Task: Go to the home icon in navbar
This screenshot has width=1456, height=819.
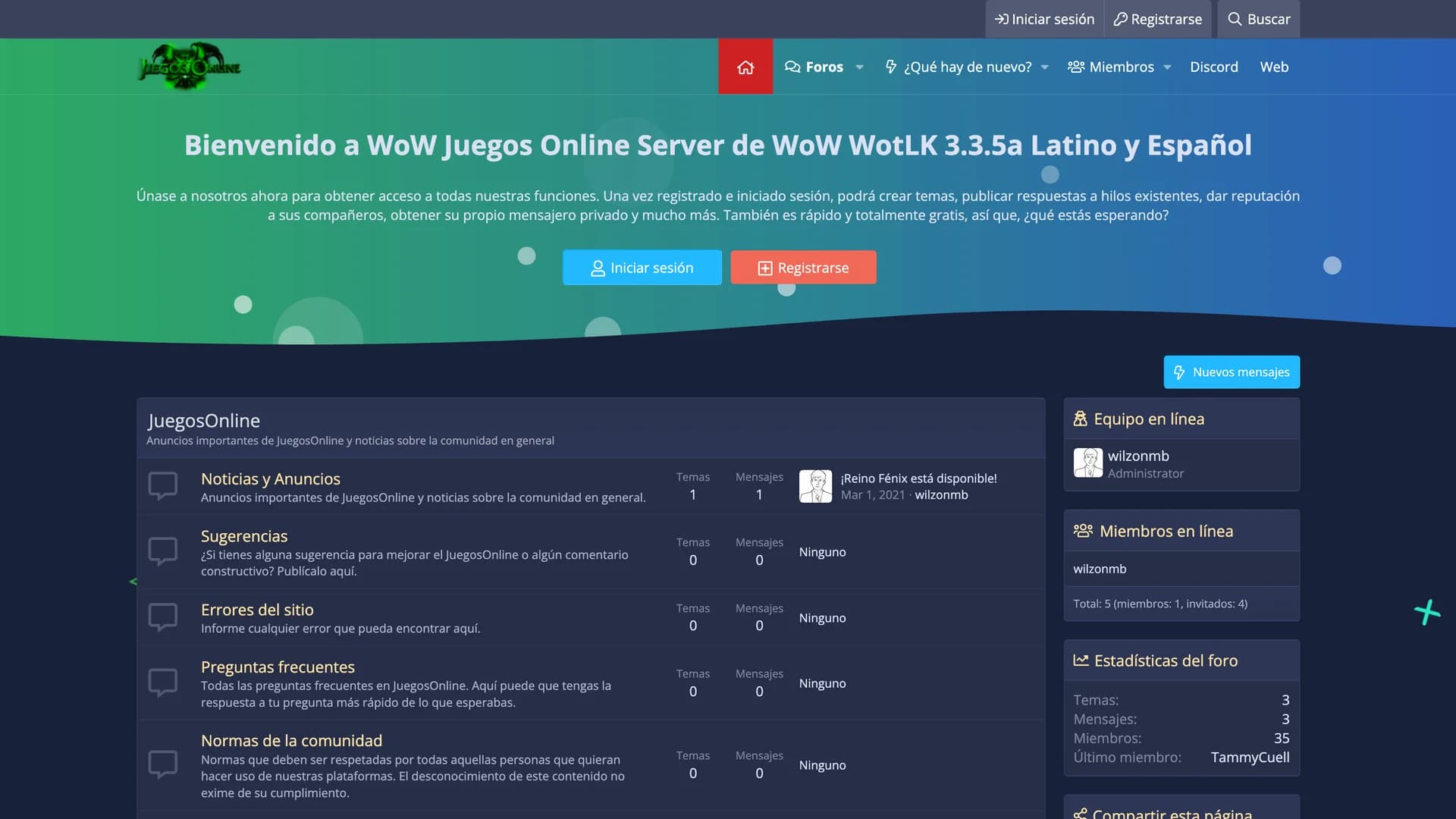Action: pos(745,67)
